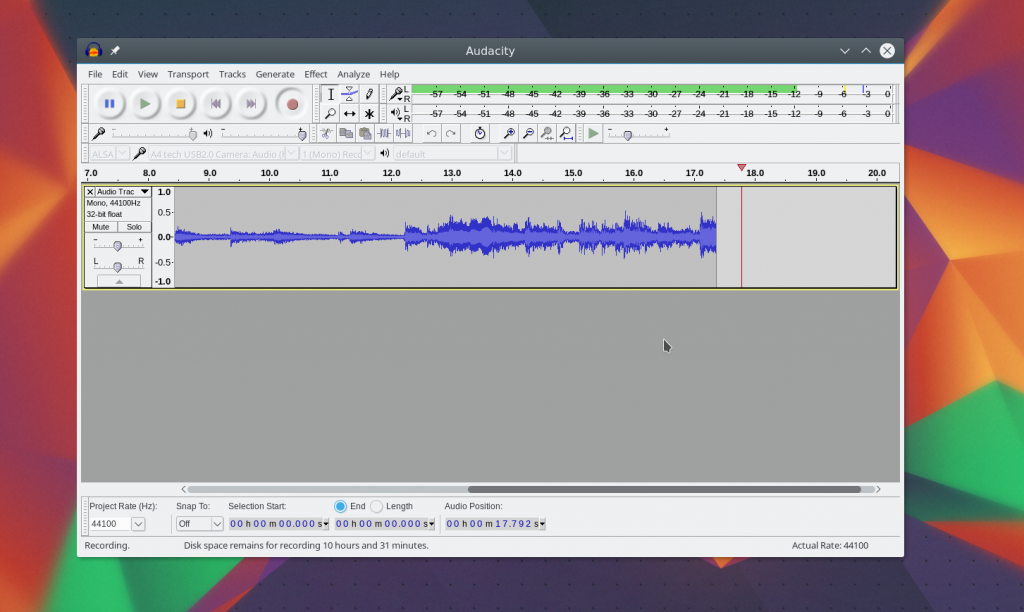Click the Skip to End button
Viewport: 1024px width, 612px height.
pos(252,103)
